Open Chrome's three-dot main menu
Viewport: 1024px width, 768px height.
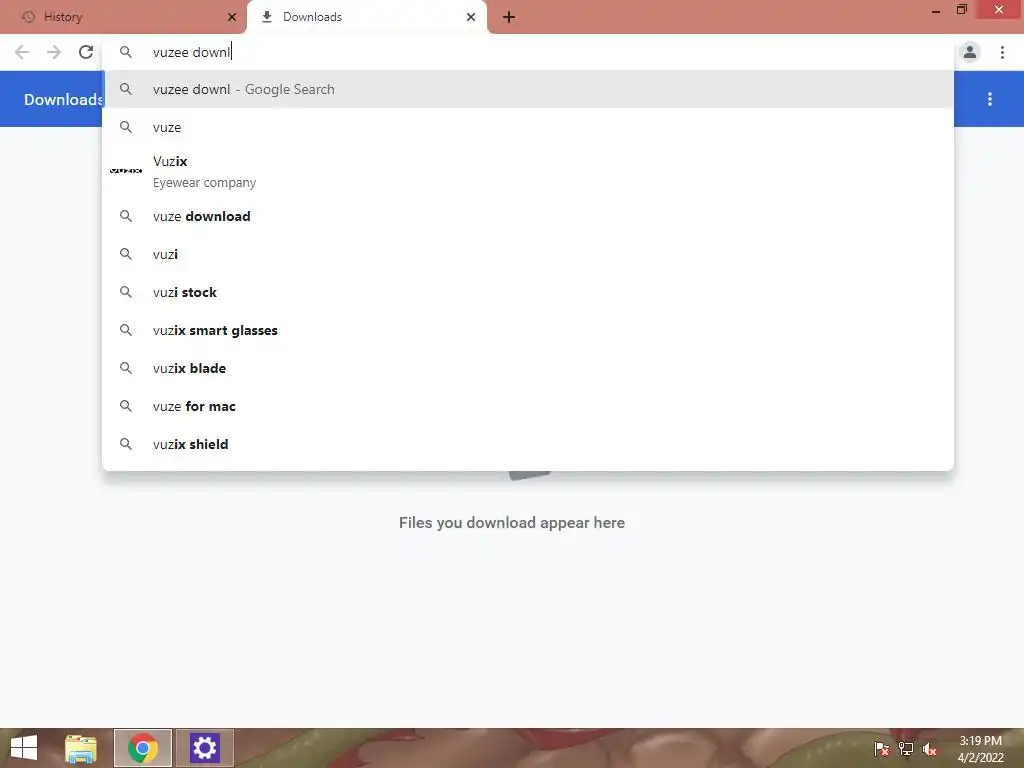click(x=1002, y=52)
